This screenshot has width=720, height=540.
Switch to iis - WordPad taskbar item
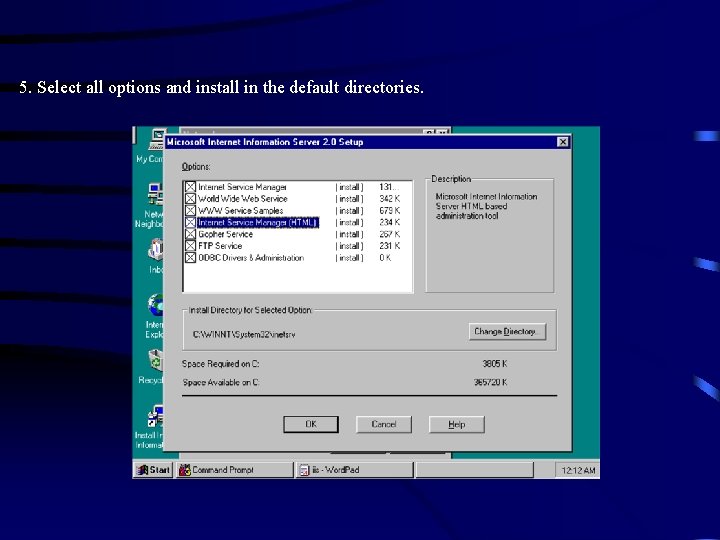click(354, 470)
